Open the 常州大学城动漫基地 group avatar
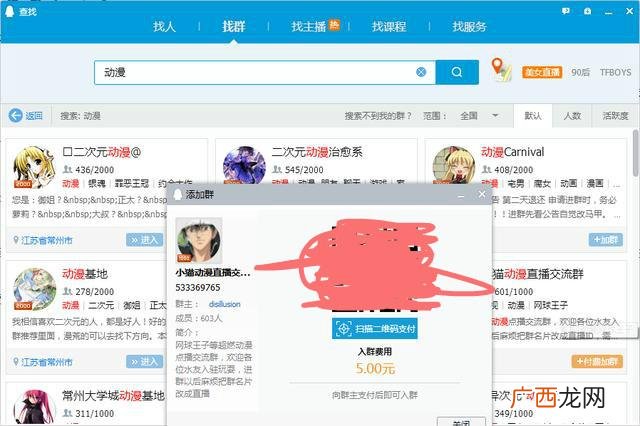Viewport: 640px width, 426px height. point(34,407)
